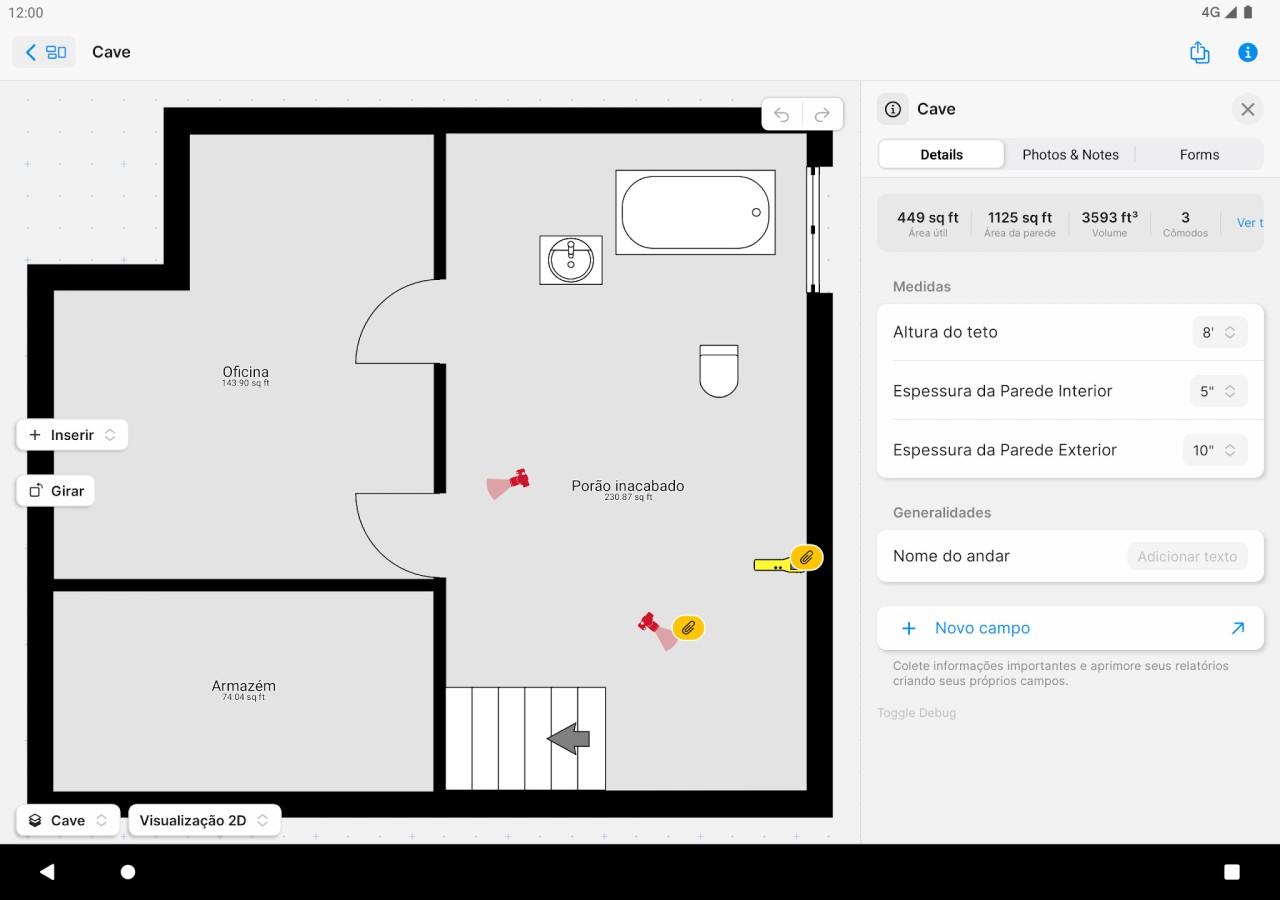This screenshot has width=1280, height=900.
Task: Tap the sink symbol
Action: tap(571, 261)
